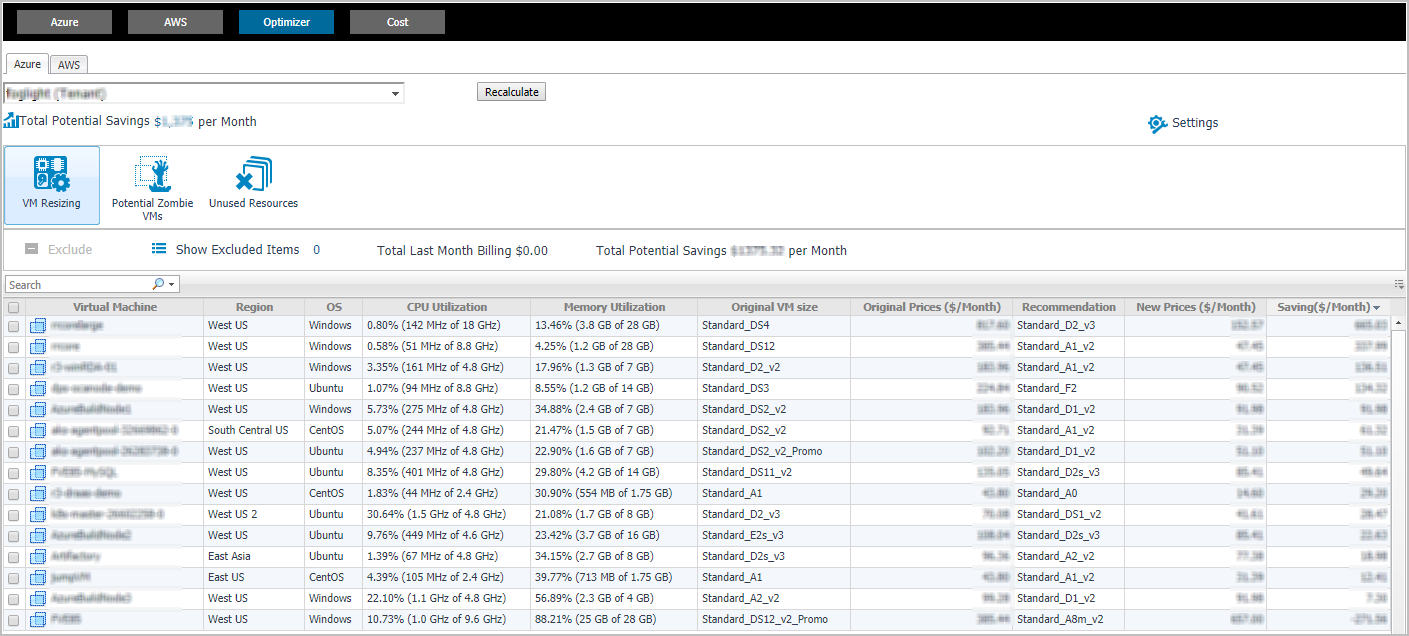
Task: Open the Cost top navigation tab
Action: coord(397,22)
